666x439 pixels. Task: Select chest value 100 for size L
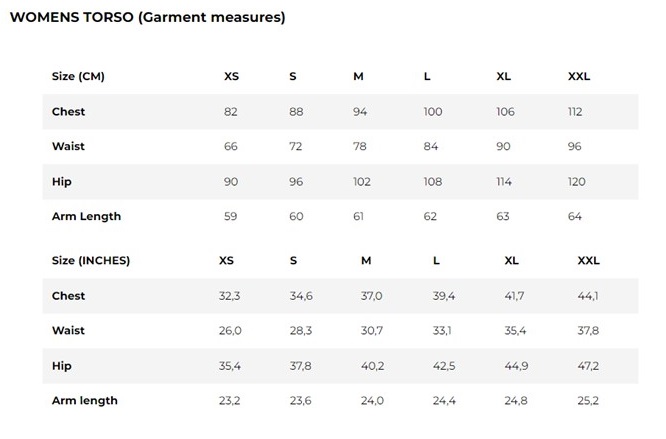pyautogui.click(x=433, y=112)
